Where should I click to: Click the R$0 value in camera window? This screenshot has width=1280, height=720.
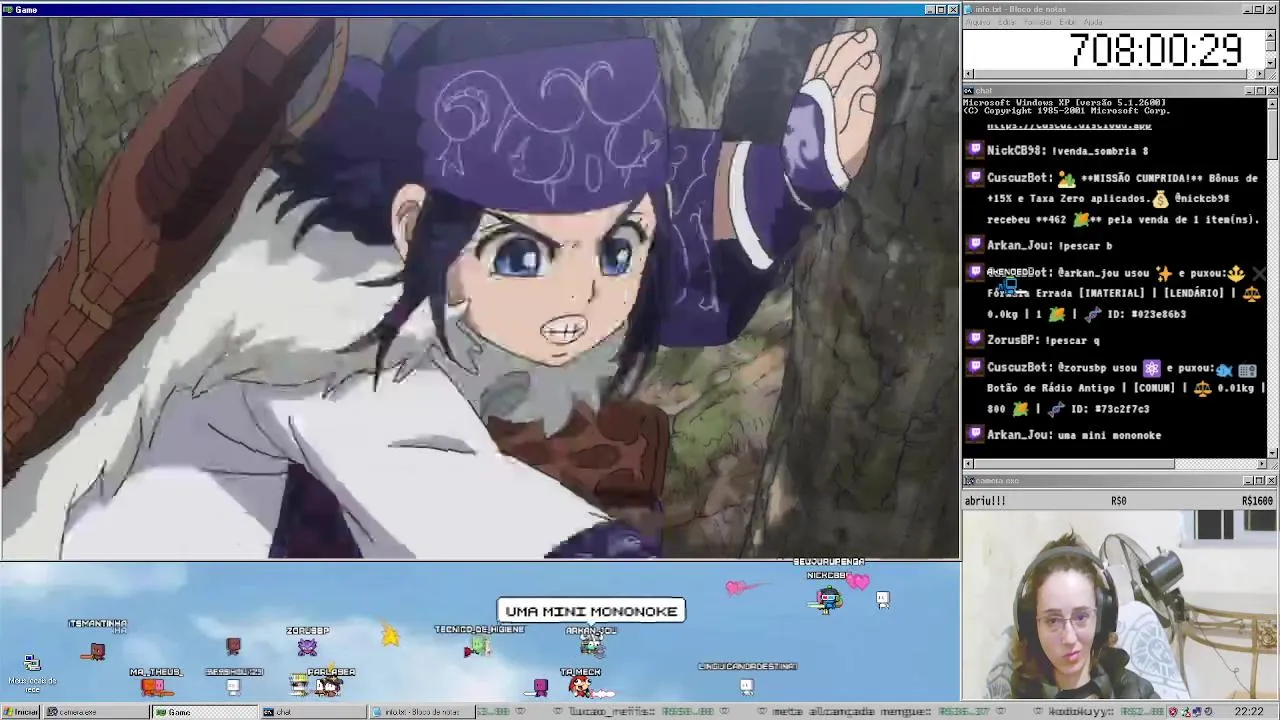pyautogui.click(x=1118, y=501)
